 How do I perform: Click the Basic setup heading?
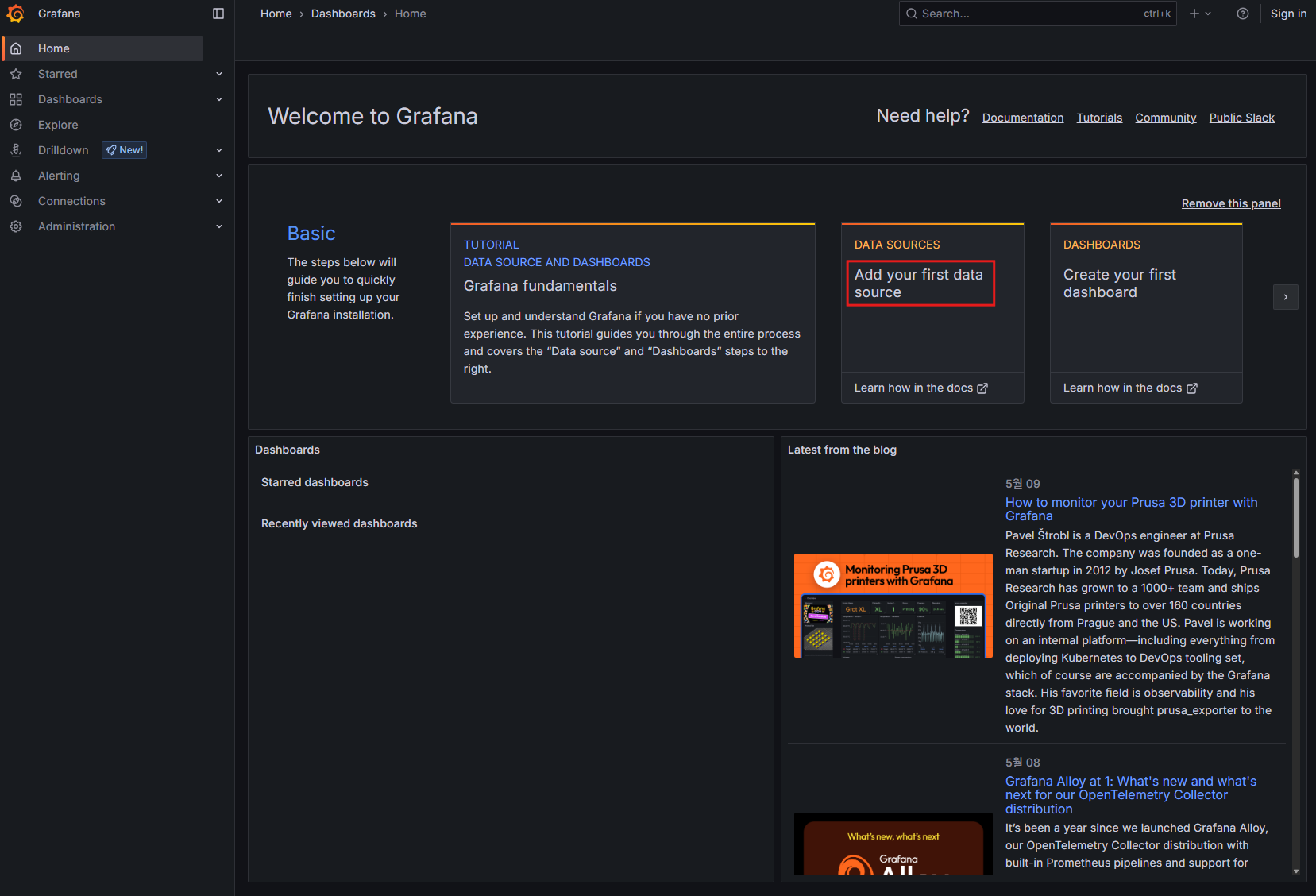pos(311,234)
